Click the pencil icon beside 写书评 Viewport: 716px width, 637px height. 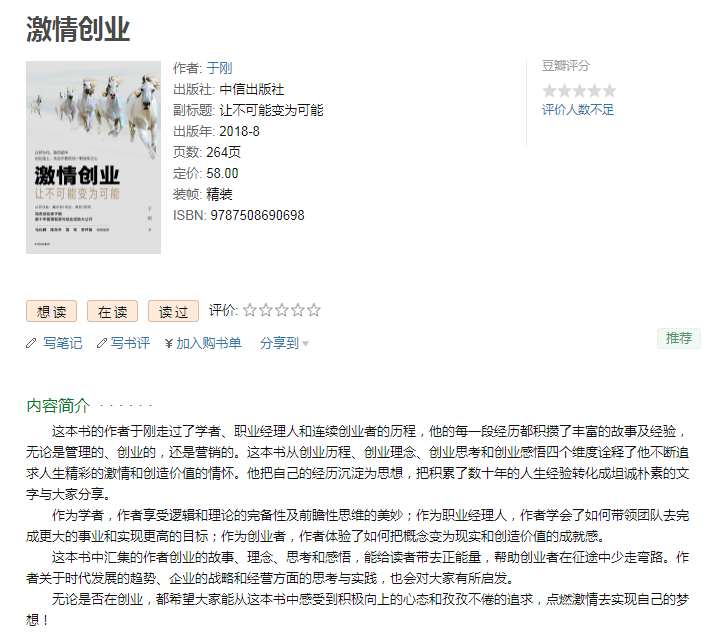(102, 343)
